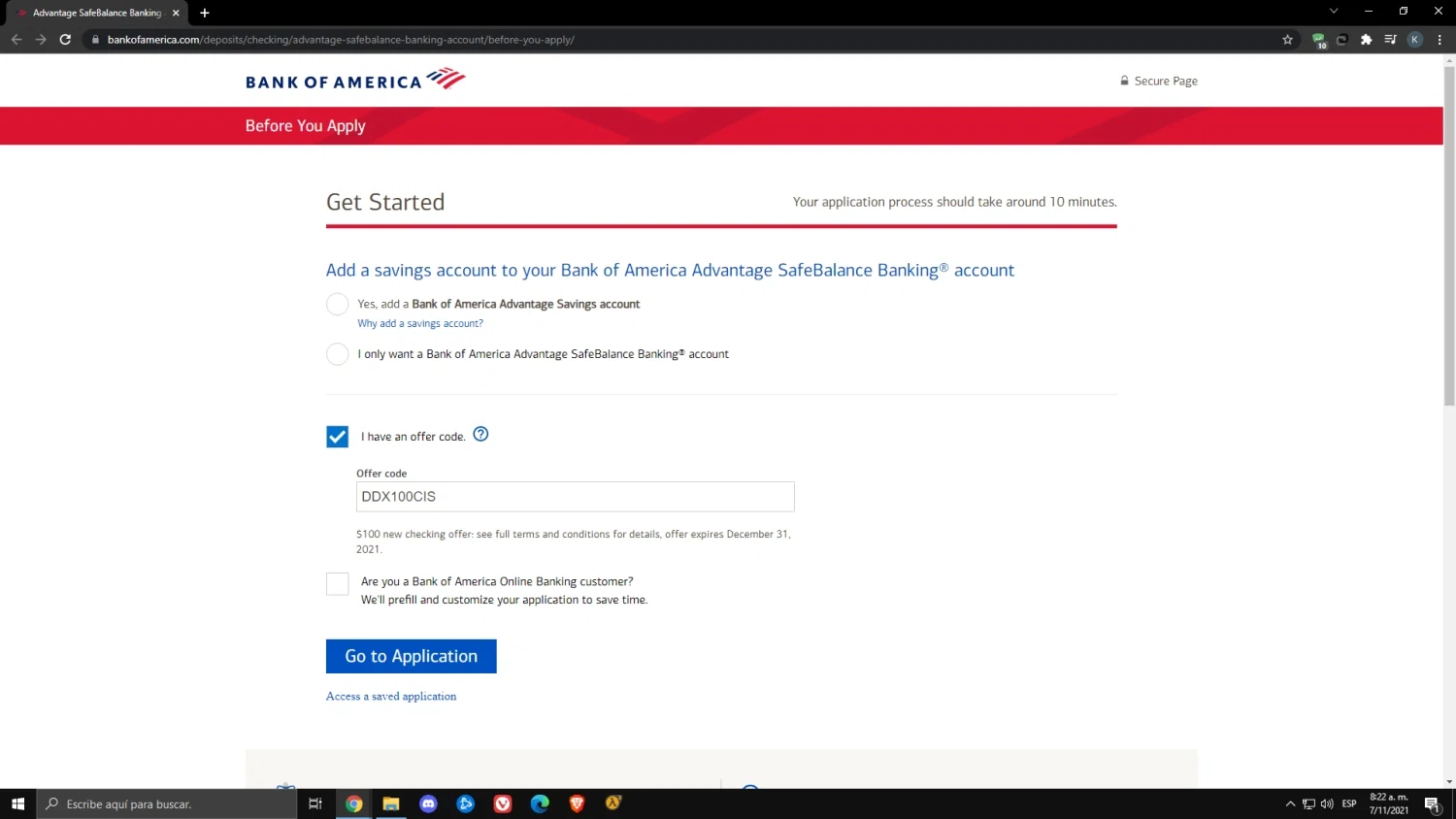
Task: Uncheck the I have an offer code box
Action: tap(337, 437)
